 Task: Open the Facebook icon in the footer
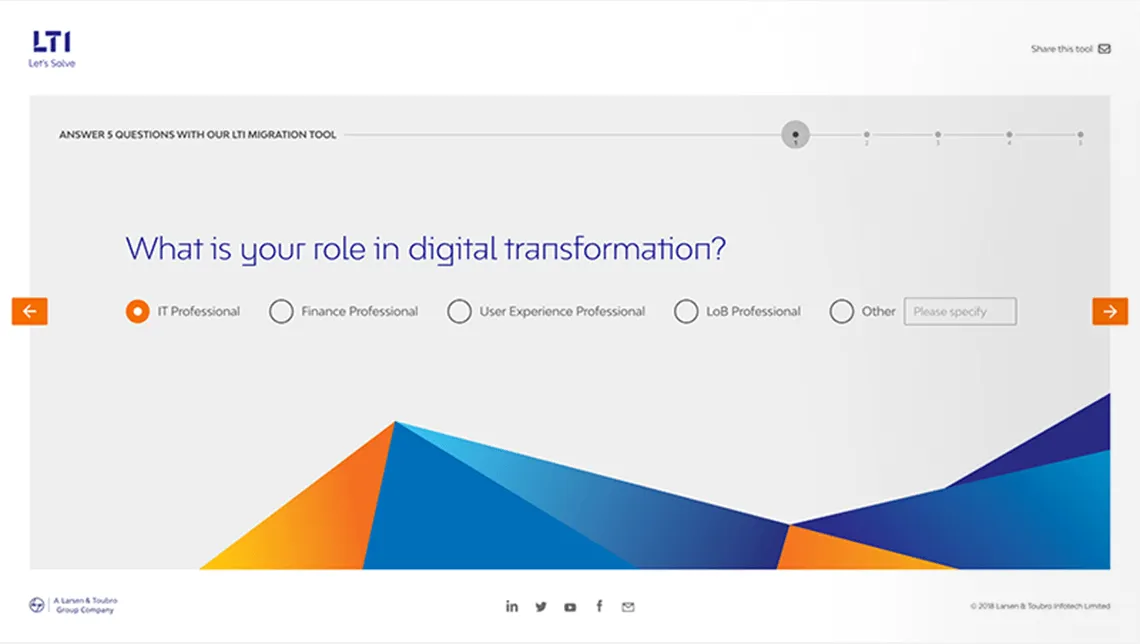pyautogui.click(x=599, y=606)
